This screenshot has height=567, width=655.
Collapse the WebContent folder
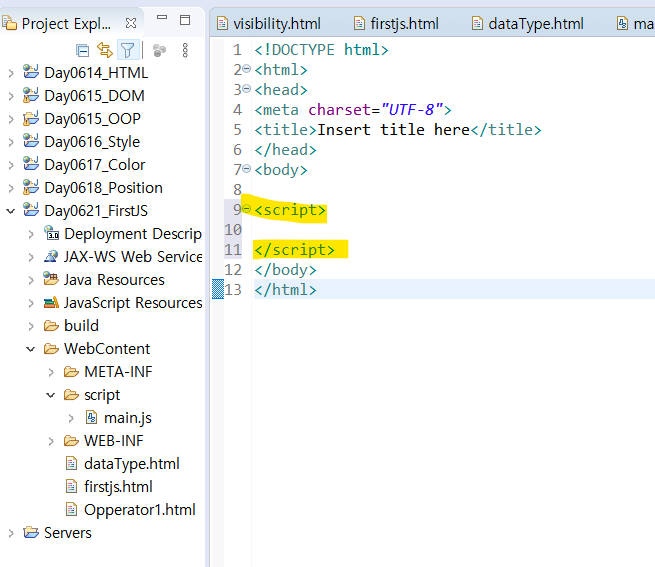click(30, 349)
